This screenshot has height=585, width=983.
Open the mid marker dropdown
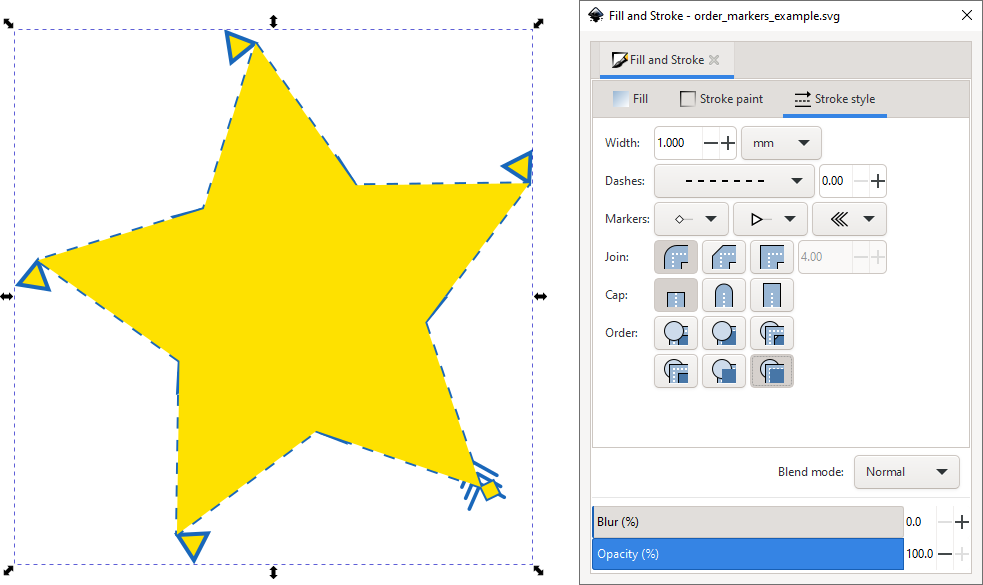[x=770, y=219]
